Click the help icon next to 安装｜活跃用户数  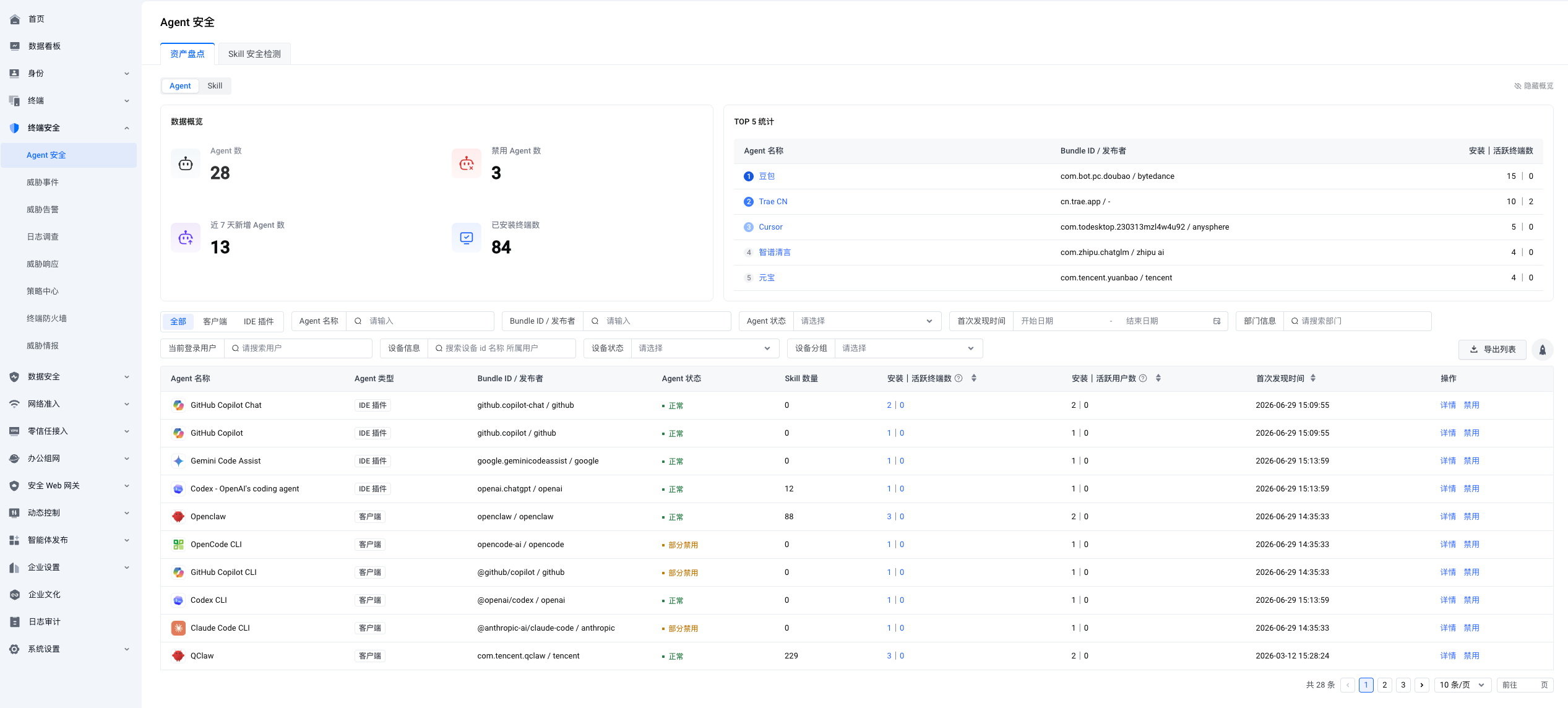click(1143, 378)
